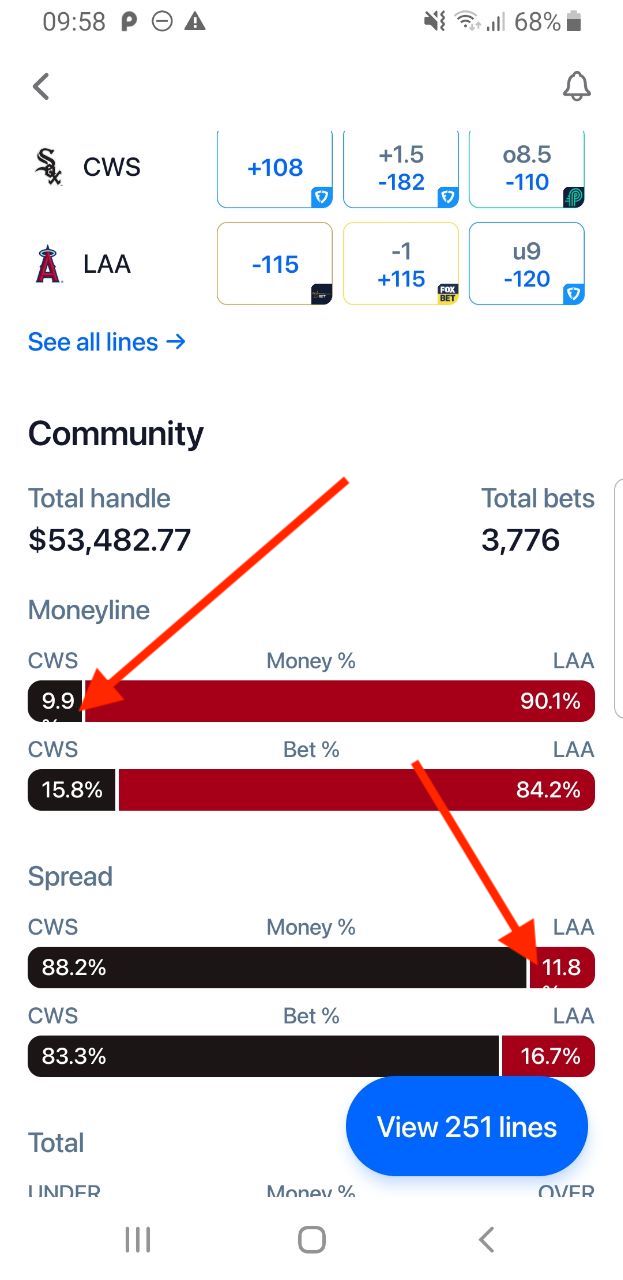Tap the Android navigation back button

[486, 1240]
